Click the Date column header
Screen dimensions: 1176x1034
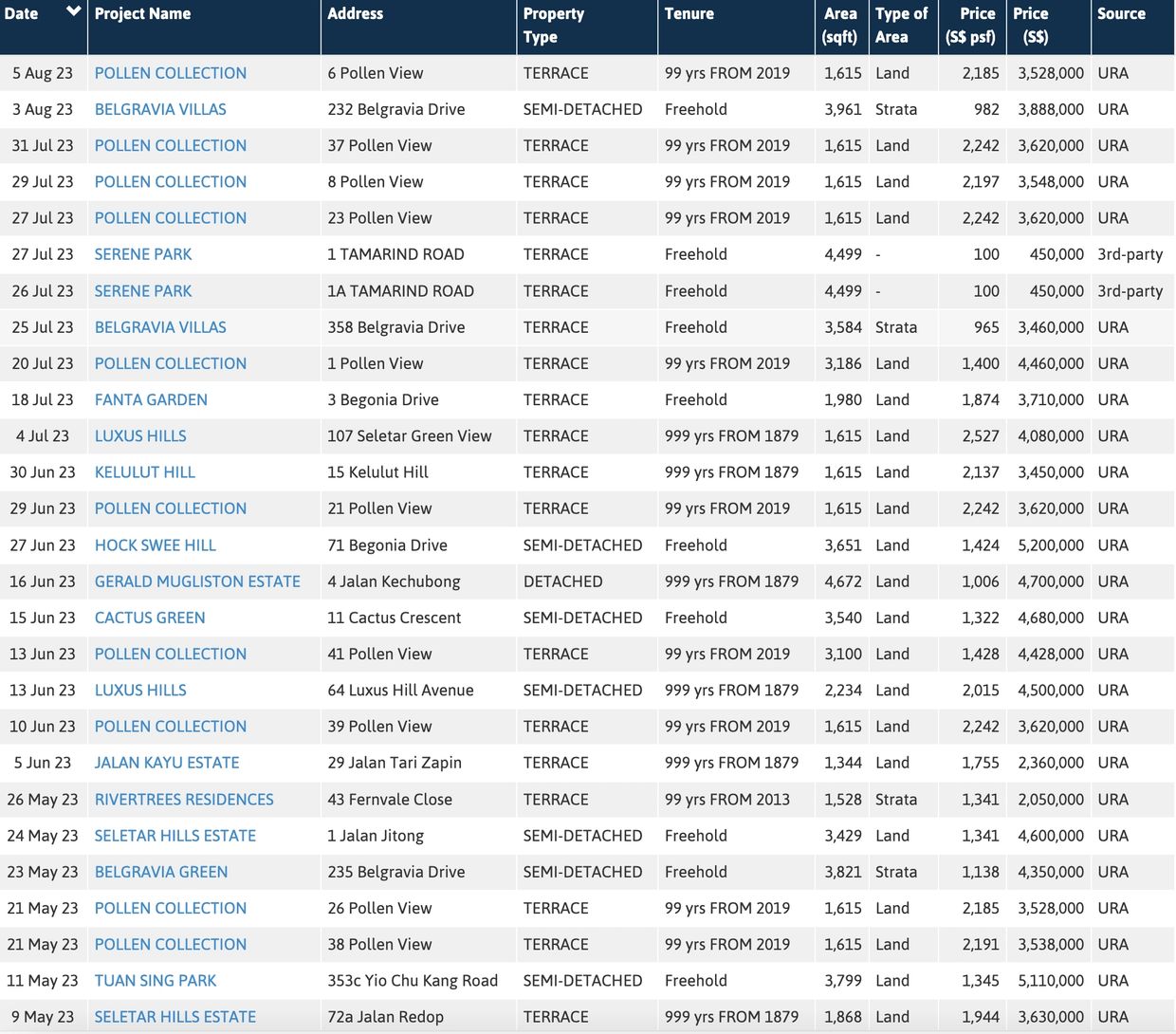pyautogui.click(x=44, y=27)
